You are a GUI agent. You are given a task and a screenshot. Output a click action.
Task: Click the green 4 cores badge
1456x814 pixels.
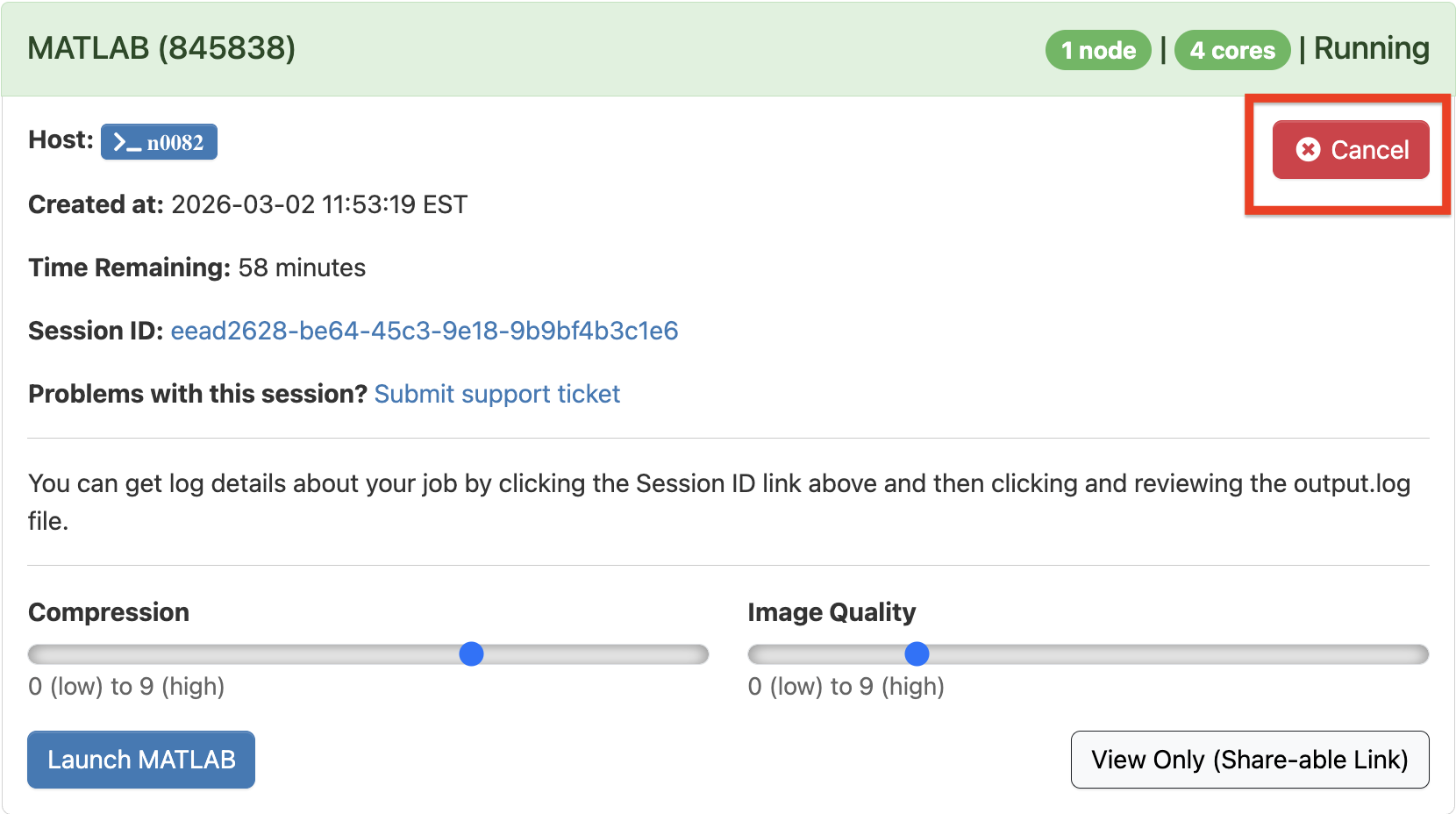[x=1231, y=50]
